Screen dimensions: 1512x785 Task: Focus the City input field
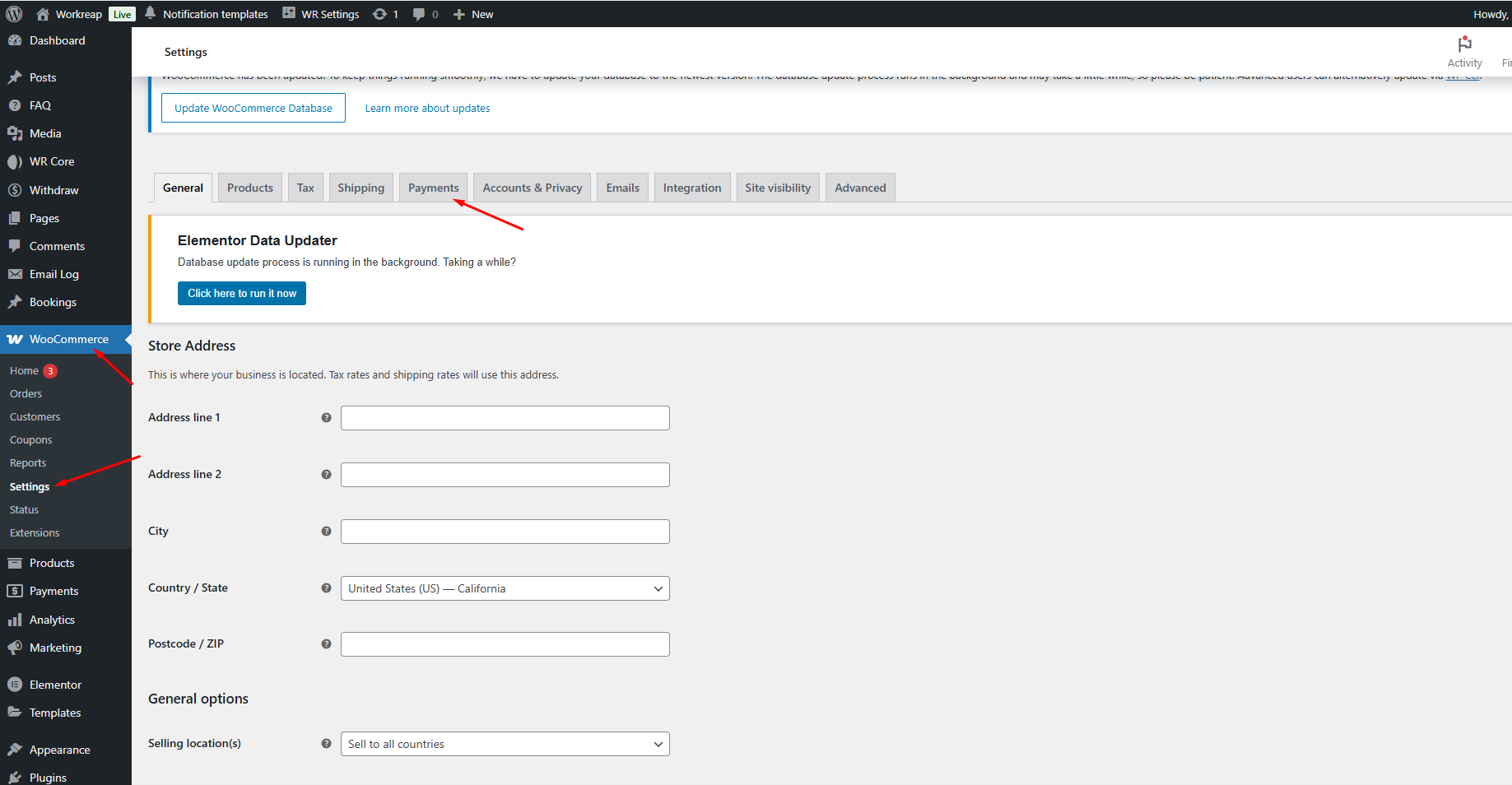[505, 532]
